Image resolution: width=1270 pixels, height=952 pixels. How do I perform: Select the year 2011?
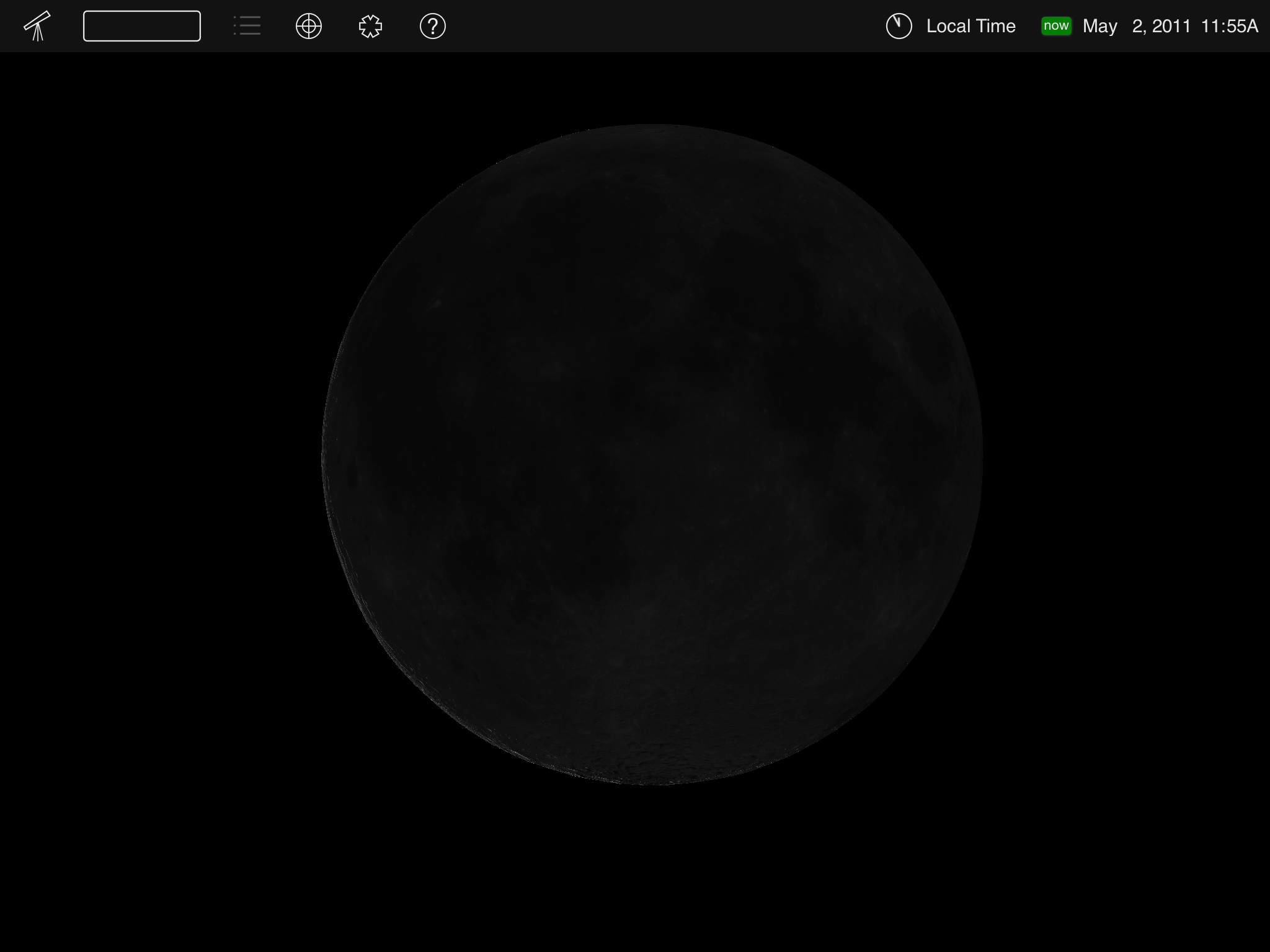(1171, 26)
